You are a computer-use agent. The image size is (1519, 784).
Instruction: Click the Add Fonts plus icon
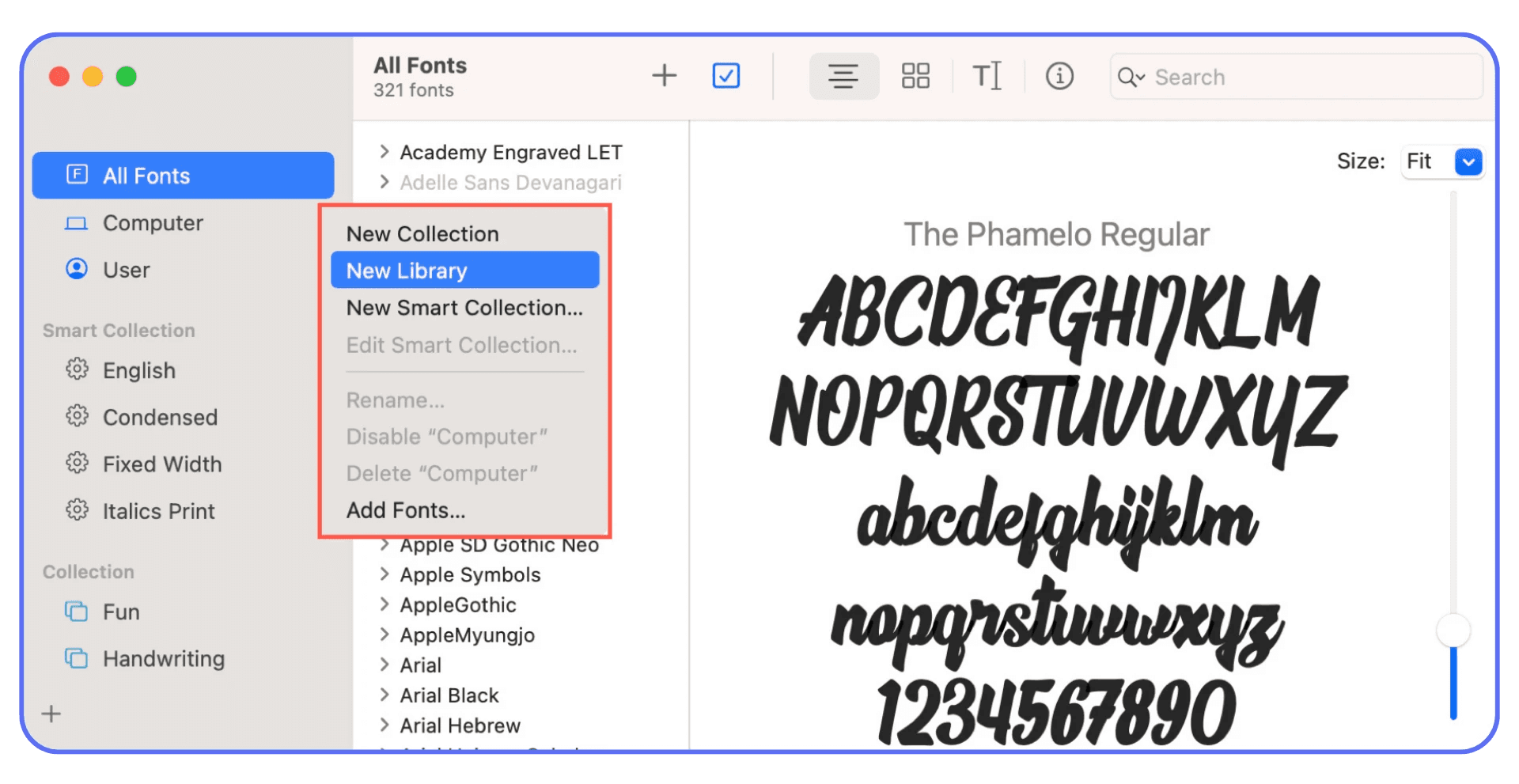point(665,76)
